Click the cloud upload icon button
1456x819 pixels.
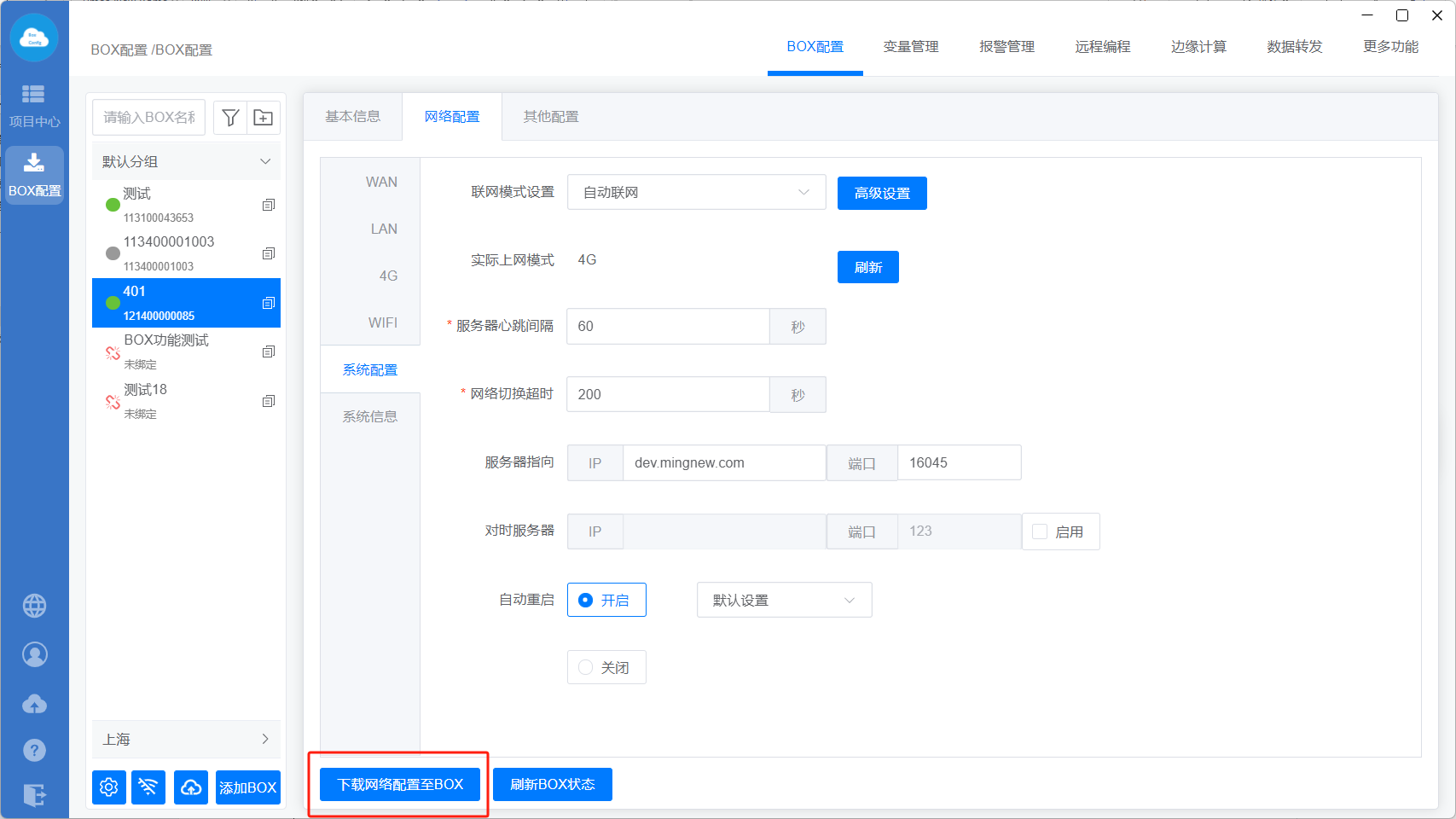coord(191,787)
